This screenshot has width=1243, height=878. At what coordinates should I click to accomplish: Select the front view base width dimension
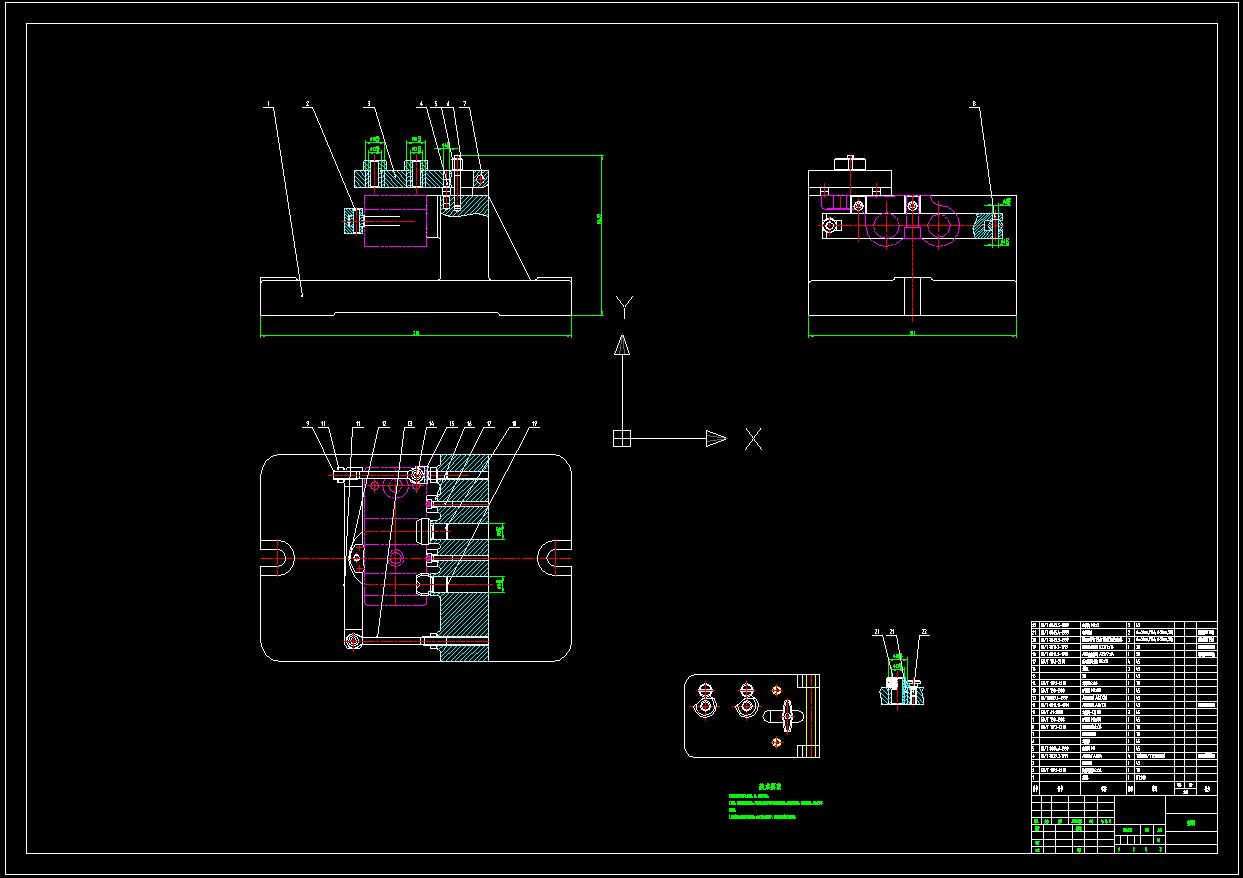(416, 334)
